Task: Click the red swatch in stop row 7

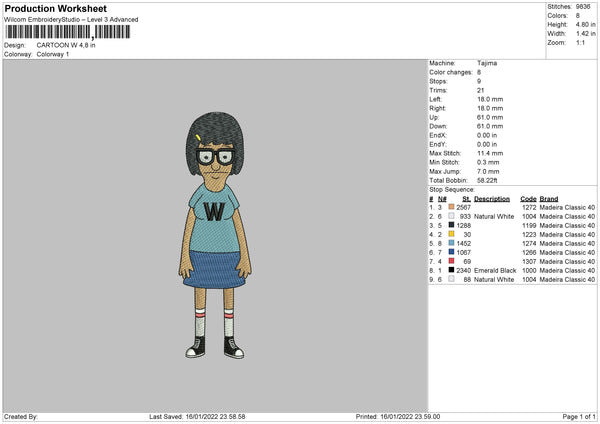Action: [x=451, y=261]
